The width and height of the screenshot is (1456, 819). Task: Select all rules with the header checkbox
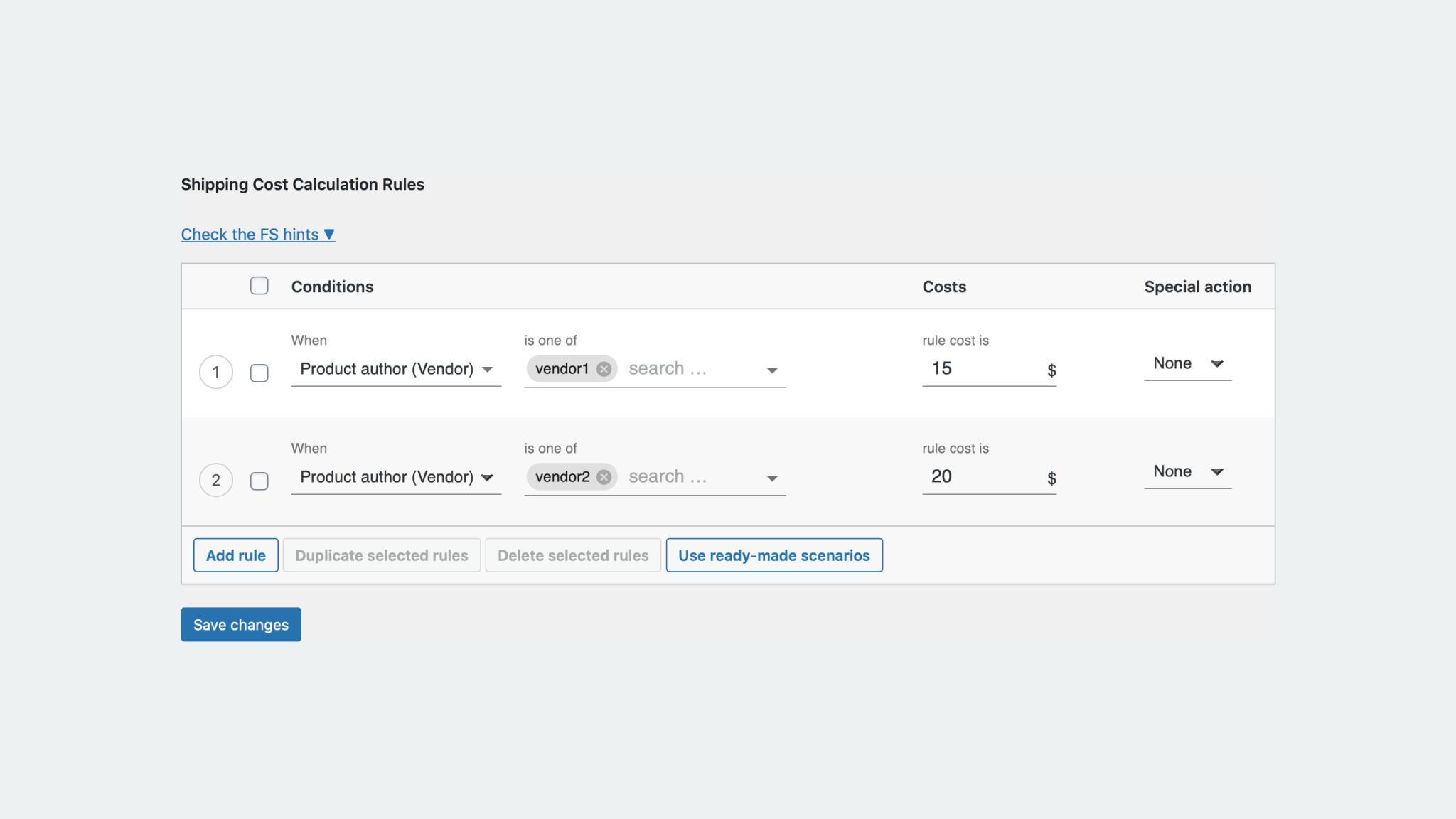[x=259, y=286]
